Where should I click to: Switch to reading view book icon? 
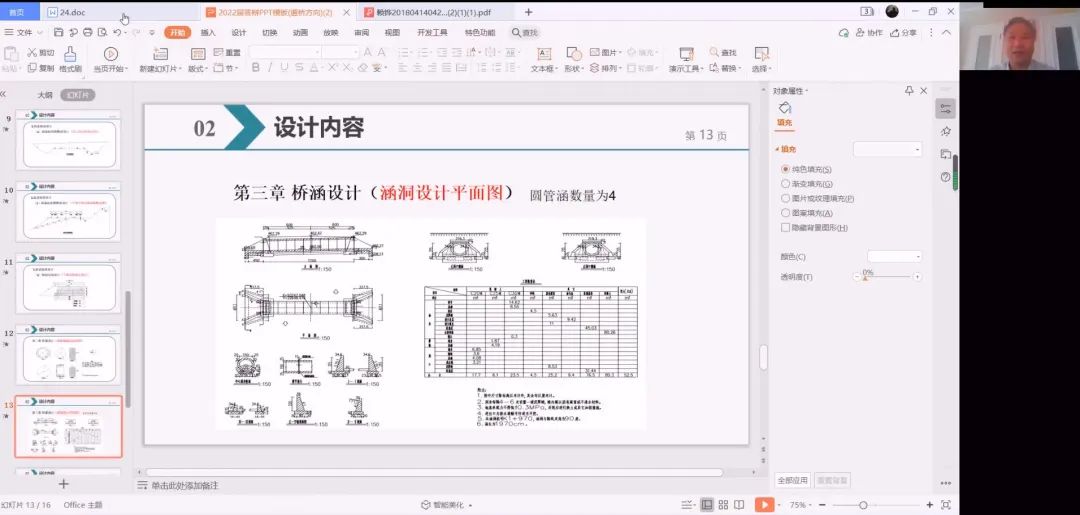click(x=738, y=505)
